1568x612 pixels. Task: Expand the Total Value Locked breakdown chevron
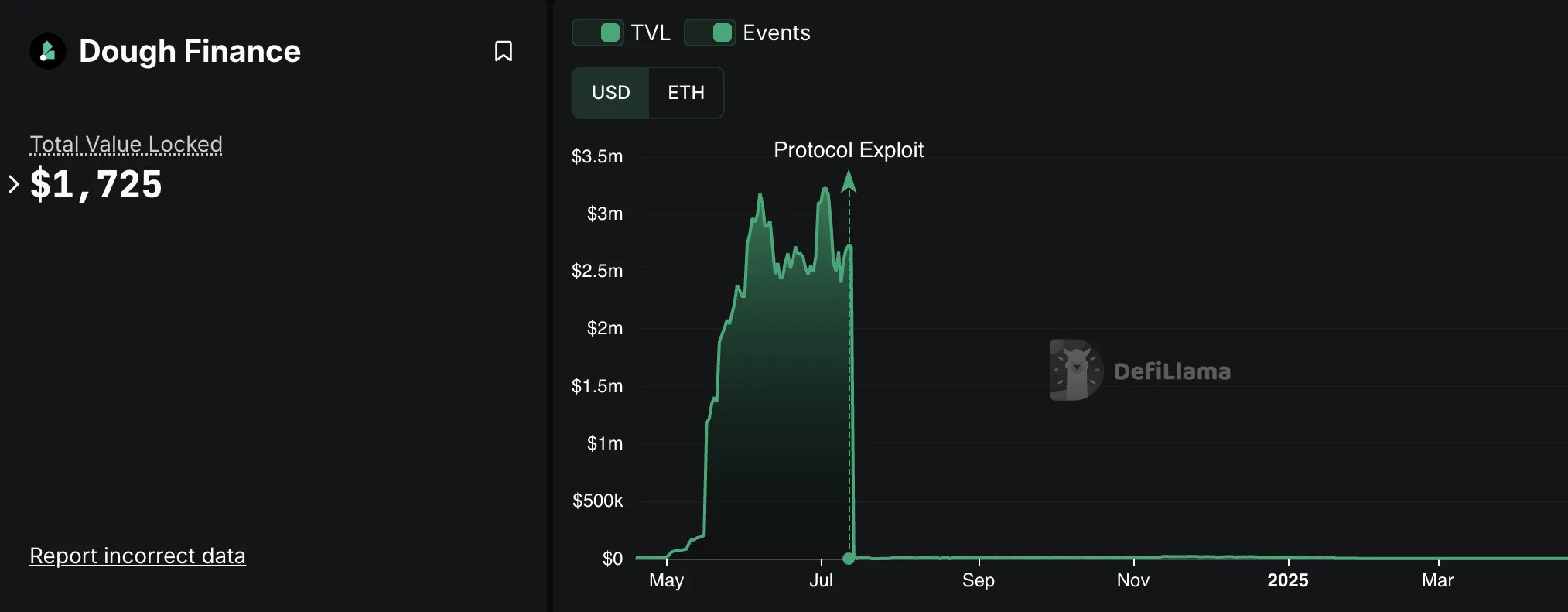point(13,184)
